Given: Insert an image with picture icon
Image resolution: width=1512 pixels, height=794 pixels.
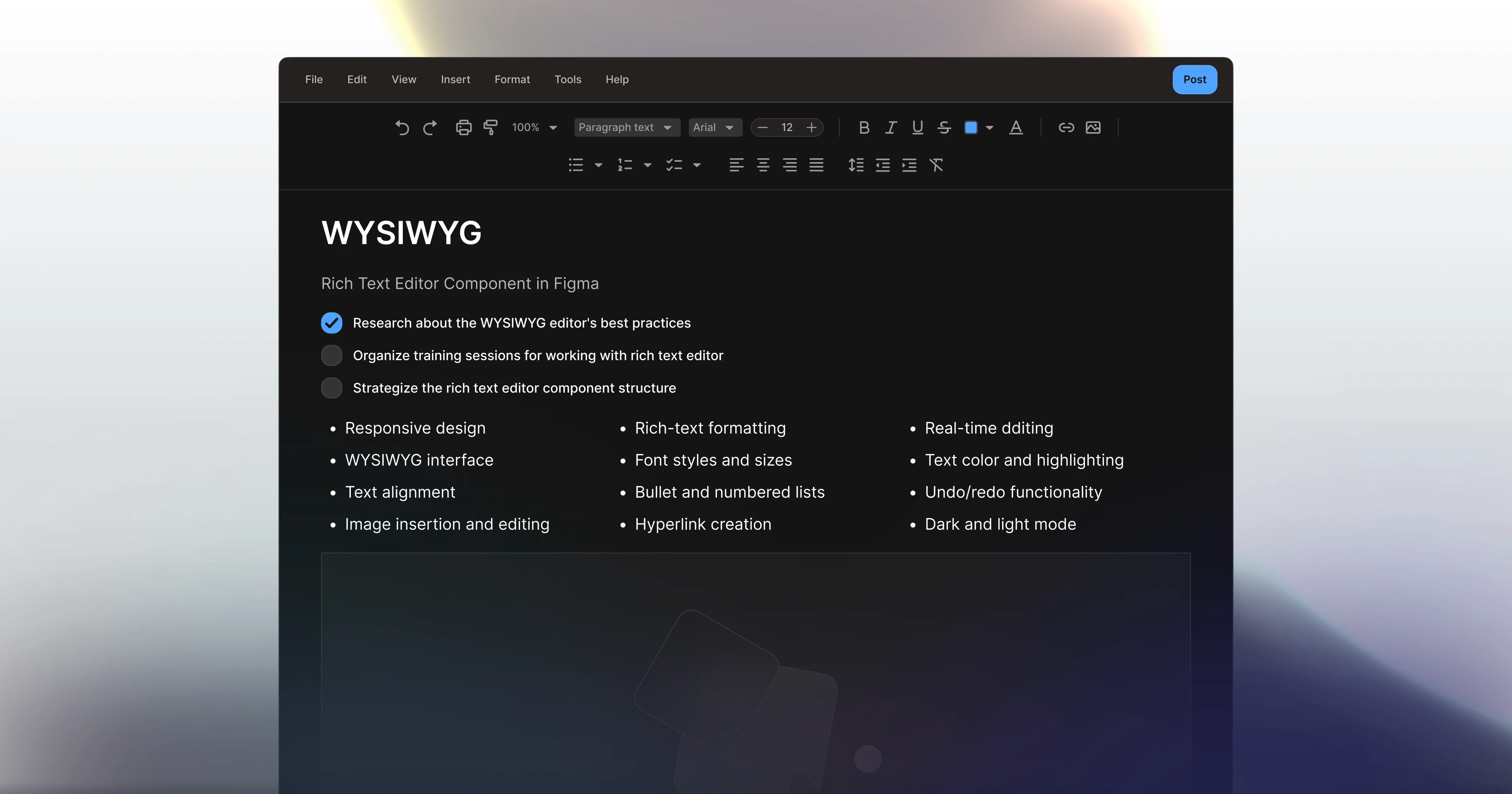Looking at the screenshot, I should click(1093, 127).
